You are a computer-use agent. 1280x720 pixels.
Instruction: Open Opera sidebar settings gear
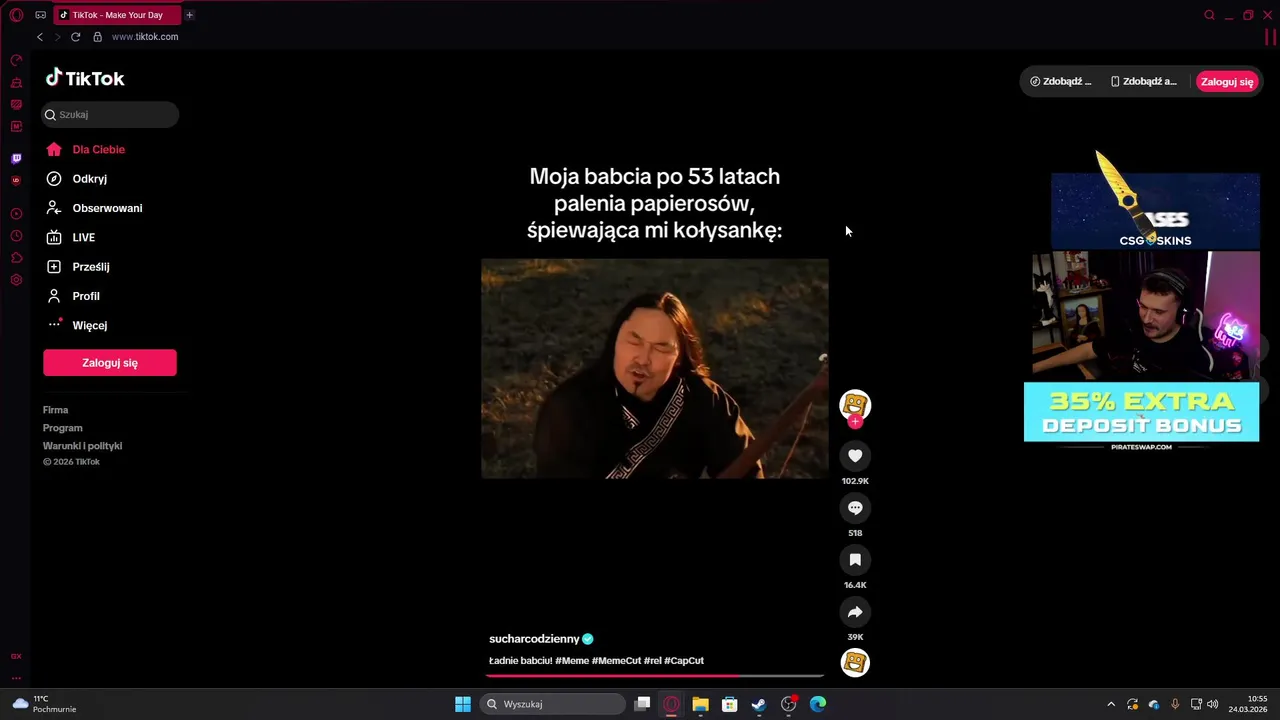tap(16, 280)
